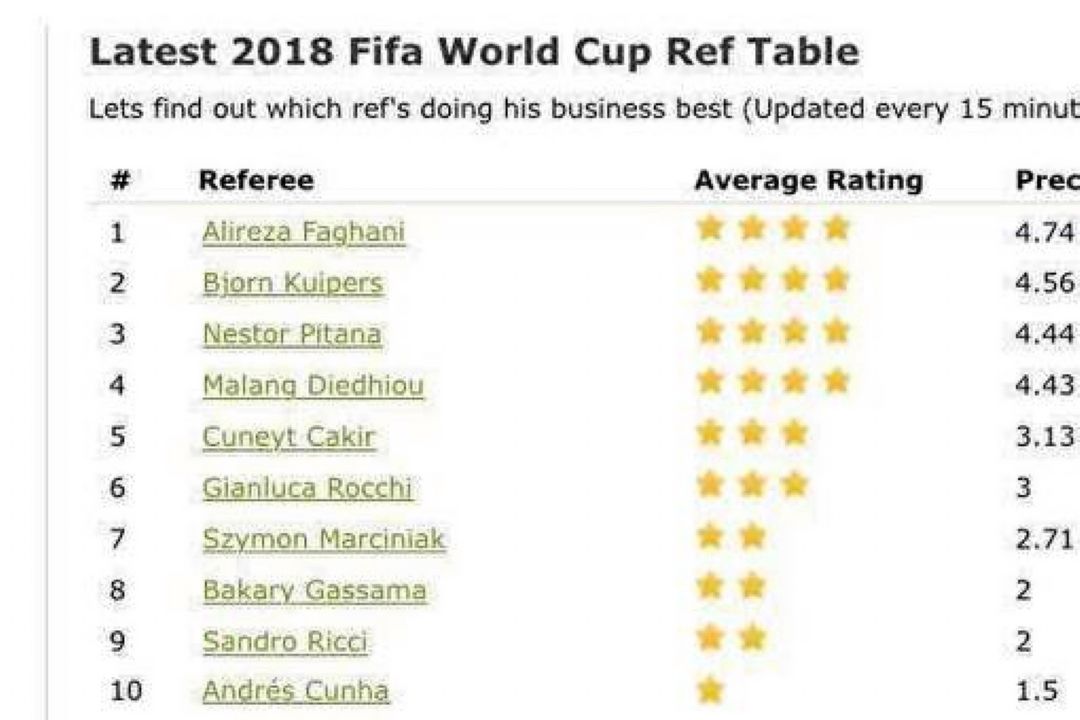This screenshot has height=720, width=1080.
Task: Click Gianluca Rocchi's first rating star
Action: pyautogui.click(x=710, y=485)
